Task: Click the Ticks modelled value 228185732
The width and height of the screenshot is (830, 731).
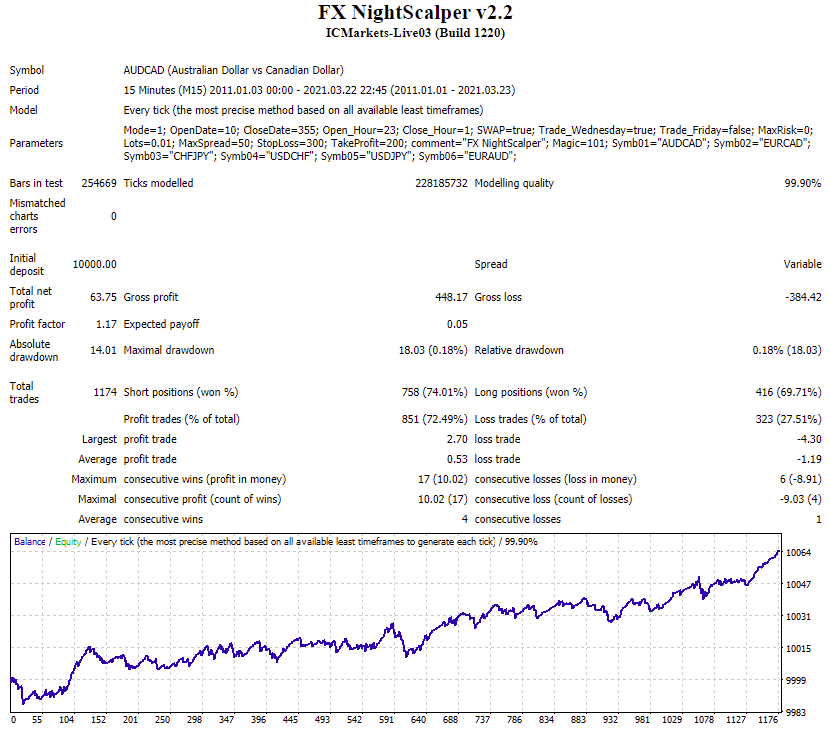Action: pyautogui.click(x=441, y=183)
